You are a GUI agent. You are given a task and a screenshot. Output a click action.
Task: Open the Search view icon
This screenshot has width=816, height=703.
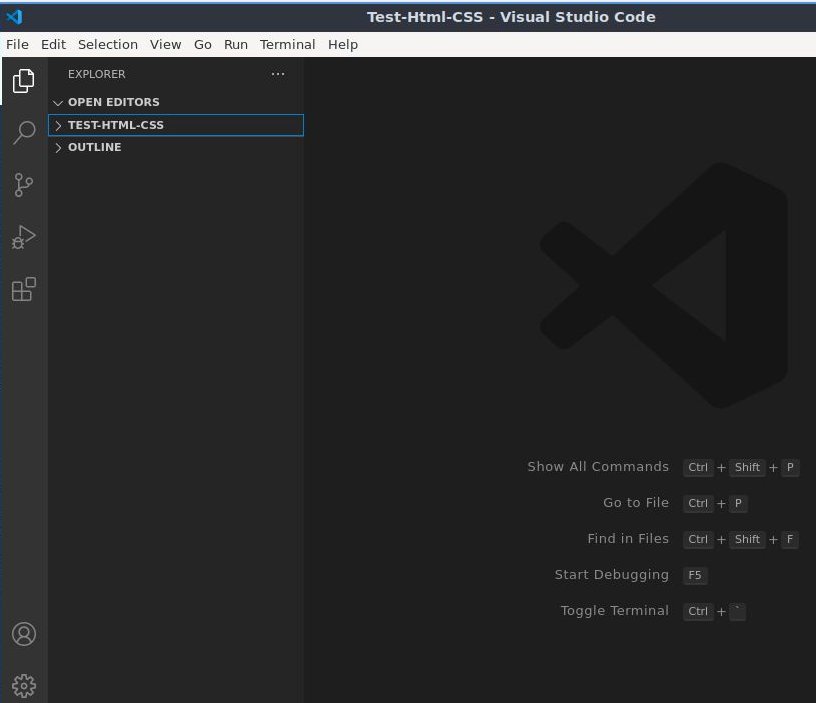pos(23,133)
